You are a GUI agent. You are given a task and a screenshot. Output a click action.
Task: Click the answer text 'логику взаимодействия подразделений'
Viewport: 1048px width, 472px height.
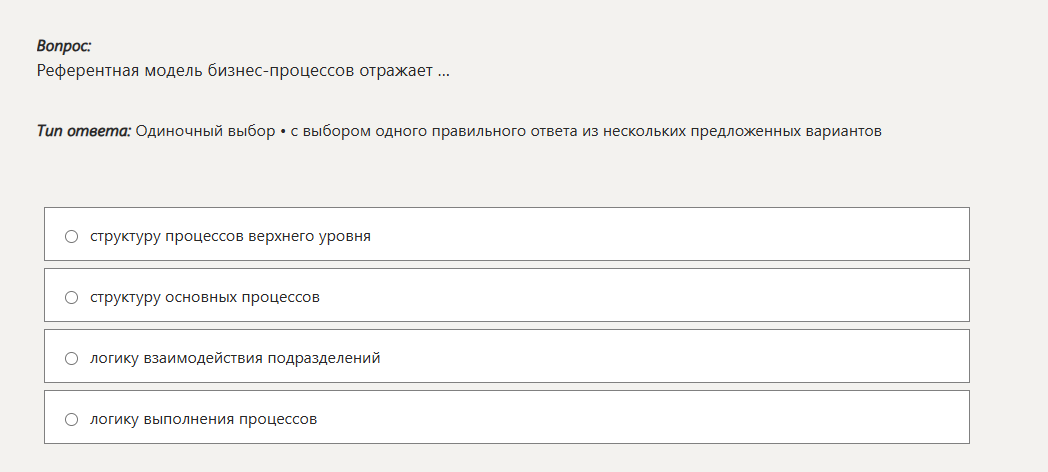tap(235, 358)
